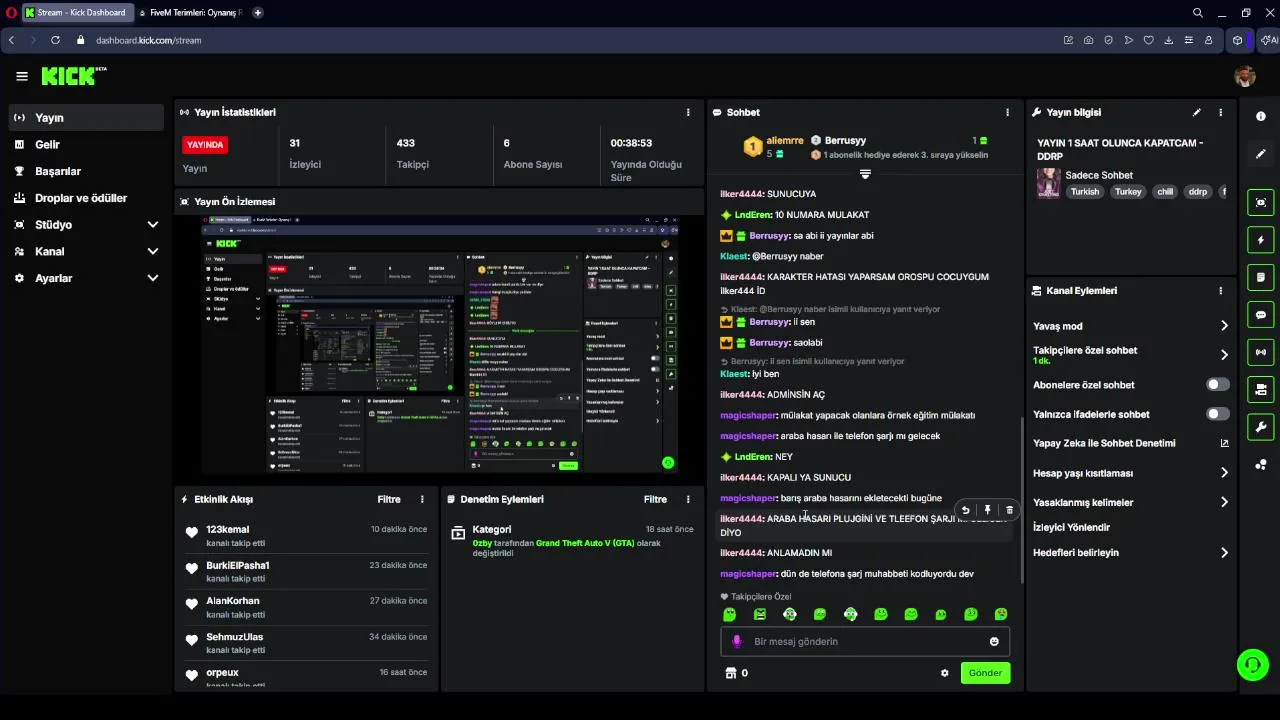Open the info icon in the right toolbar
The height and width of the screenshot is (720, 1280).
(x=1260, y=117)
